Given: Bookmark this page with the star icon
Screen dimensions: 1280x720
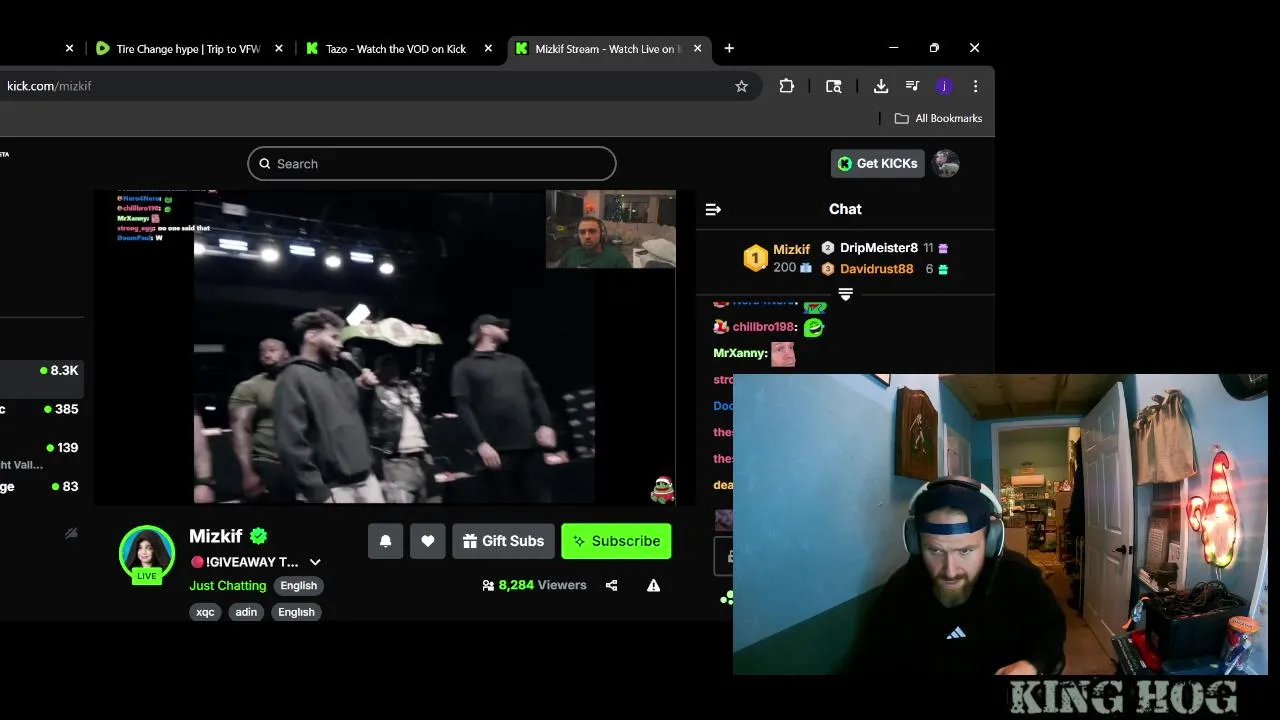Looking at the screenshot, I should tap(741, 86).
